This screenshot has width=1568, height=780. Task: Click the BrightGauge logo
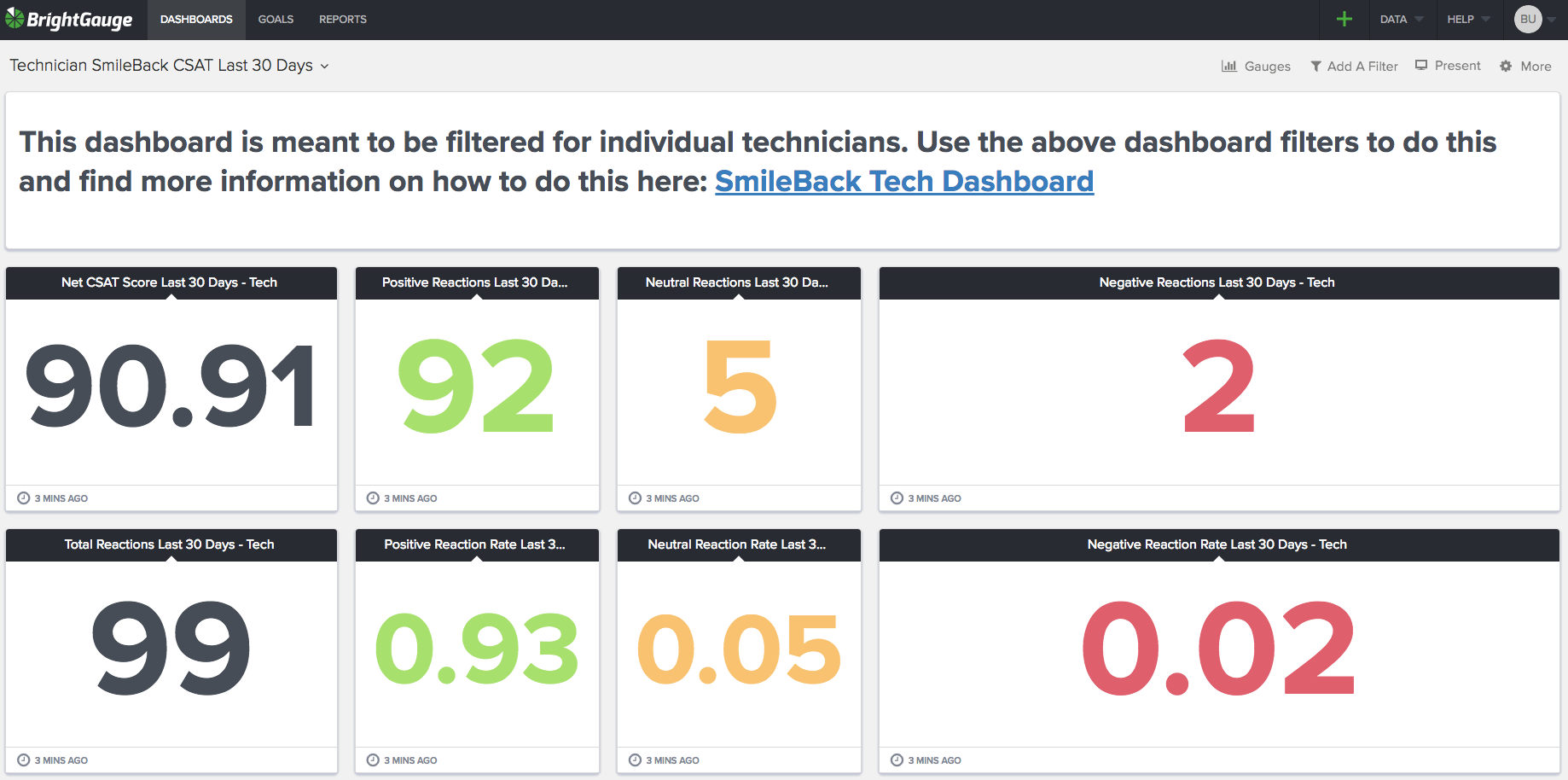(x=69, y=20)
